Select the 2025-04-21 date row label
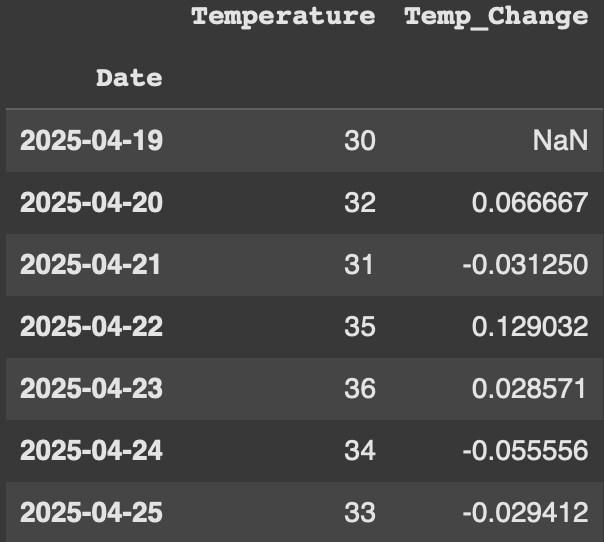The width and height of the screenshot is (604, 542). pos(91,264)
